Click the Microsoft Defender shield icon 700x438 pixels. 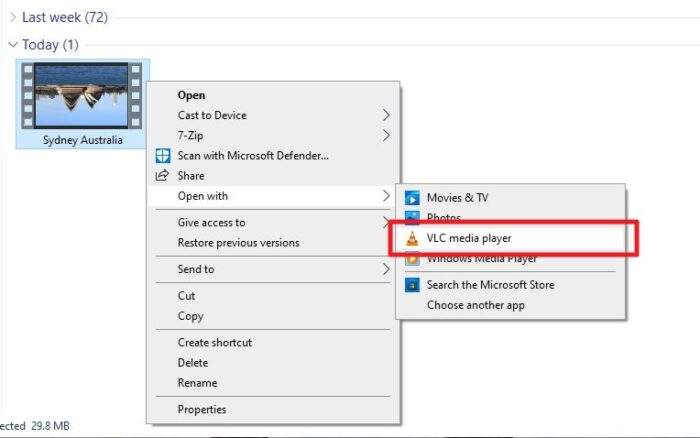tap(162, 155)
